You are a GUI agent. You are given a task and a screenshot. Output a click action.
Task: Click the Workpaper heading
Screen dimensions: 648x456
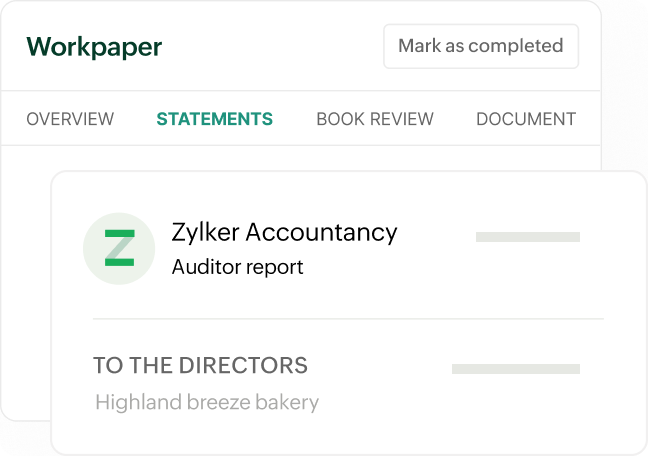[x=94, y=47]
